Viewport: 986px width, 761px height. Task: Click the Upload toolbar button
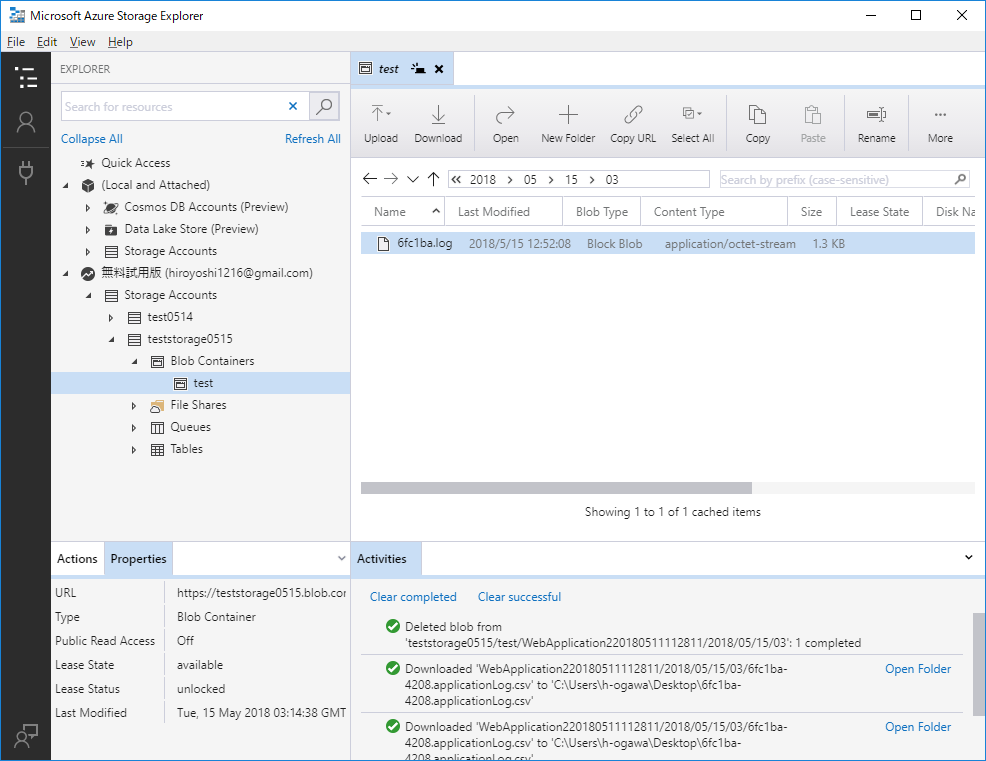pos(381,124)
